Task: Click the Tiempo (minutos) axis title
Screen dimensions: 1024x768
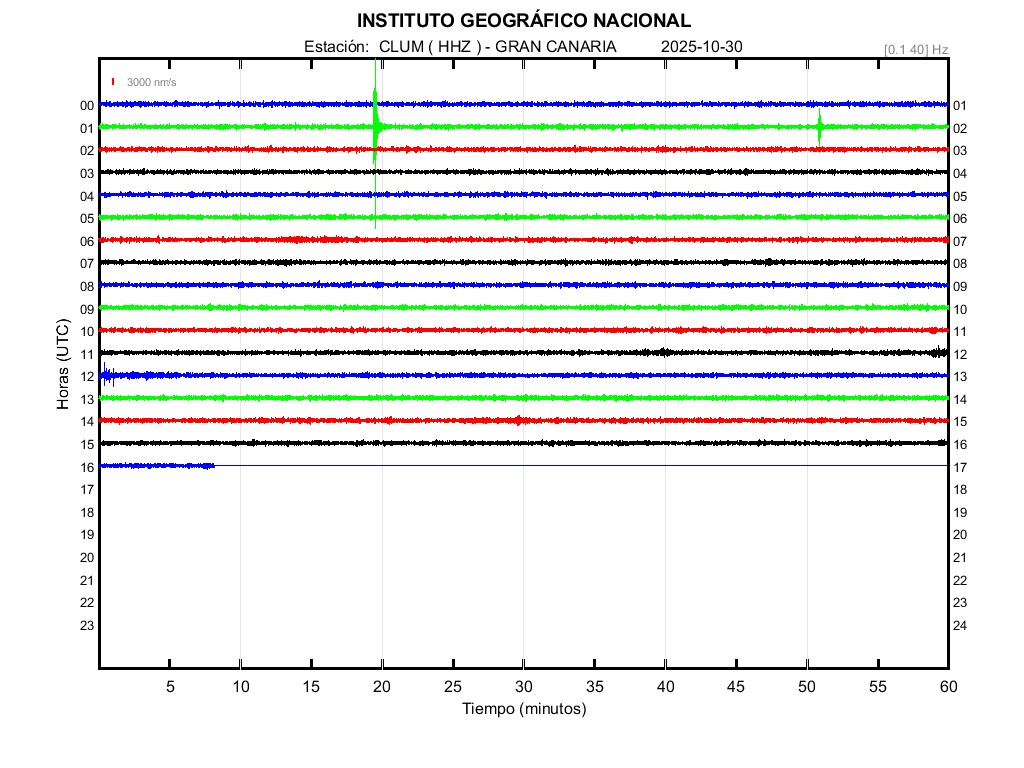Action: point(524,709)
